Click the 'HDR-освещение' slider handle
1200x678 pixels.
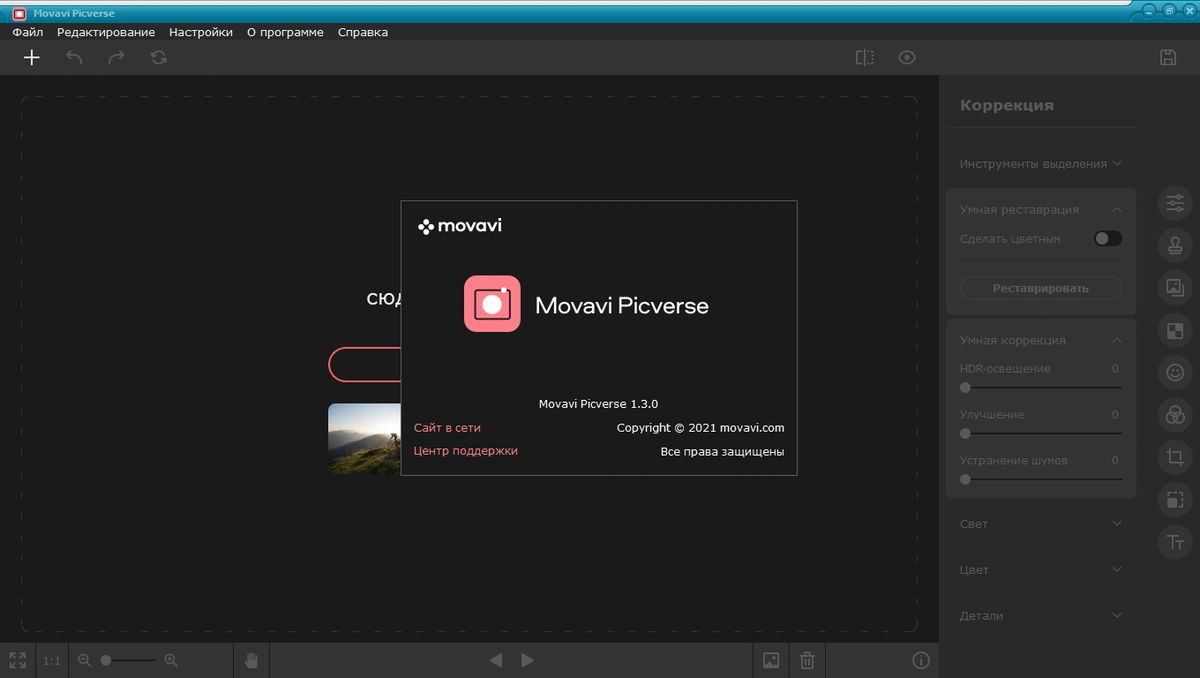coord(965,387)
